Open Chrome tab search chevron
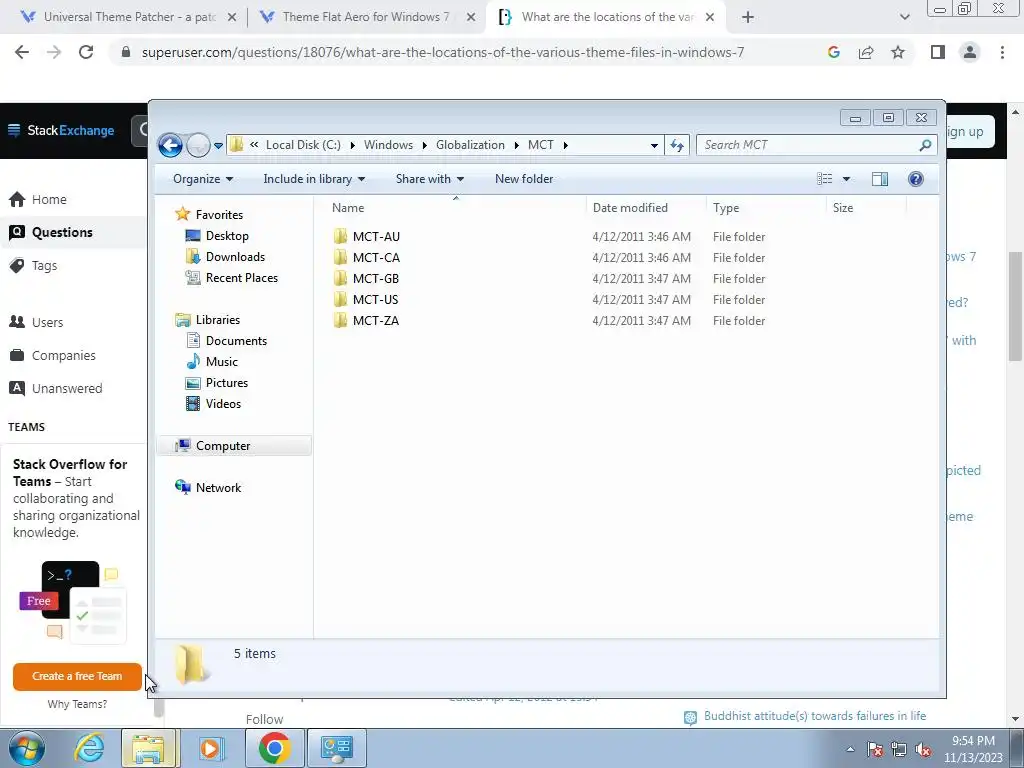Screen dimensions: 1024x768 tap(904, 17)
